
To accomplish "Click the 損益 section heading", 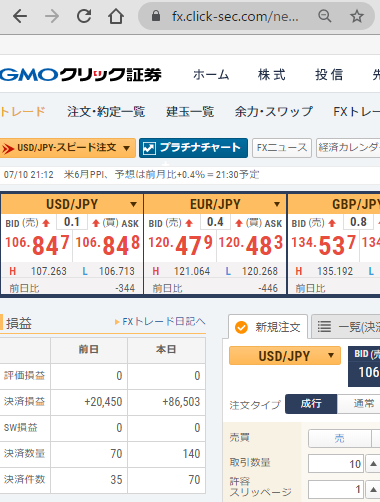I will (x=19, y=323).
